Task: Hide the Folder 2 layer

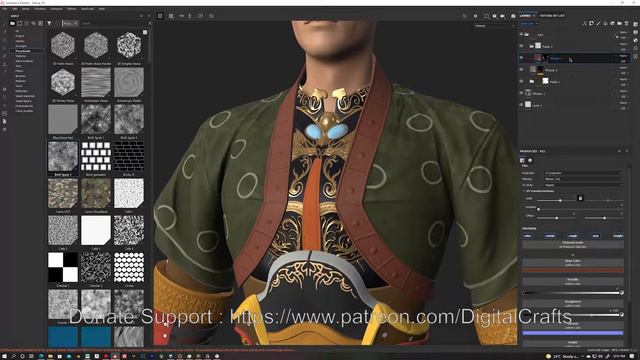Action: click(x=521, y=46)
